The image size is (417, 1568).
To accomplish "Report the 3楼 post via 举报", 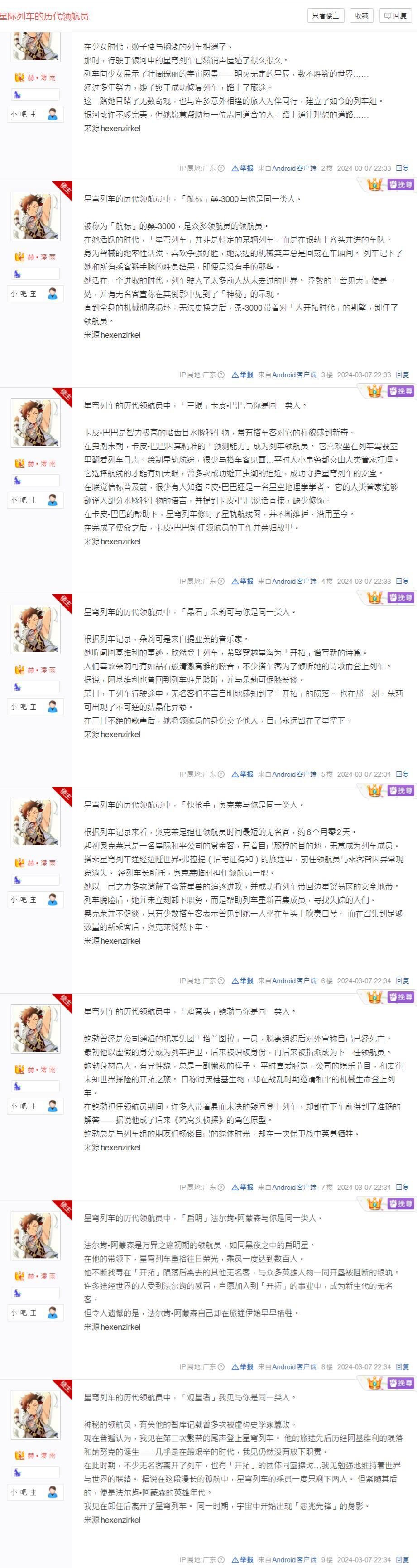I will tap(242, 375).
